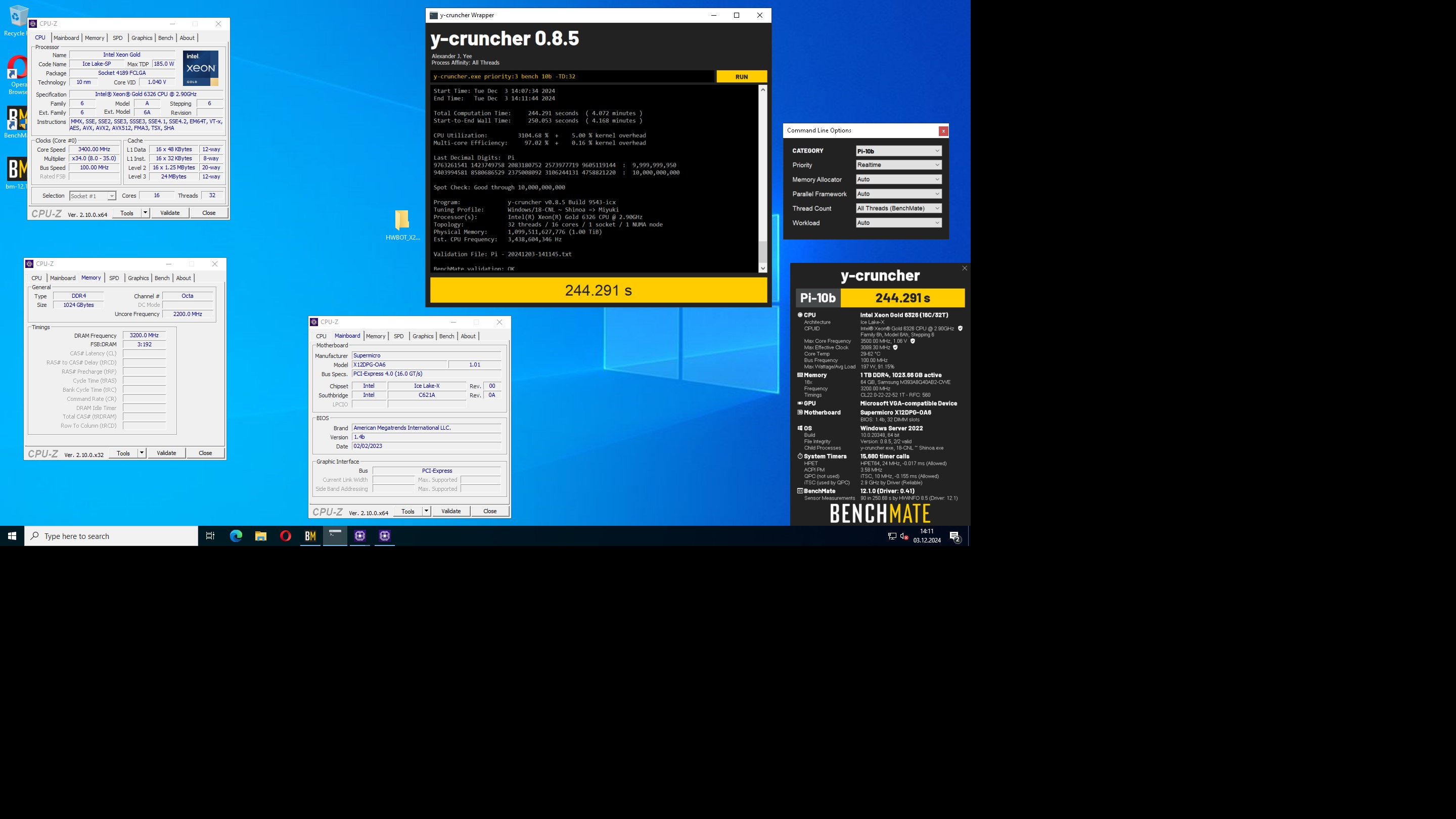Close the BenchMate y-cruncher result panel
1456x819 pixels.
[964, 268]
